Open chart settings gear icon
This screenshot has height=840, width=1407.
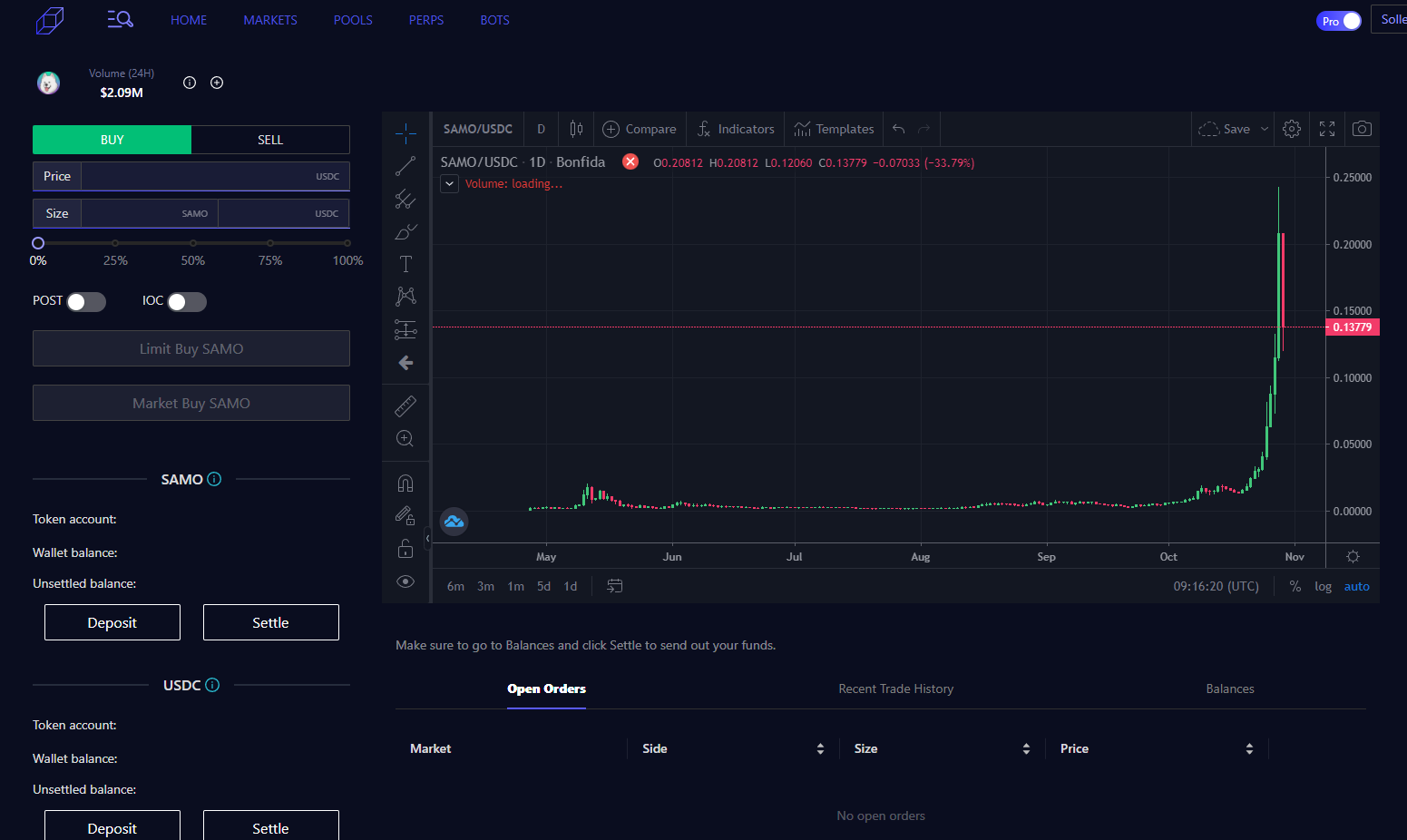(x=1292, y=129)
